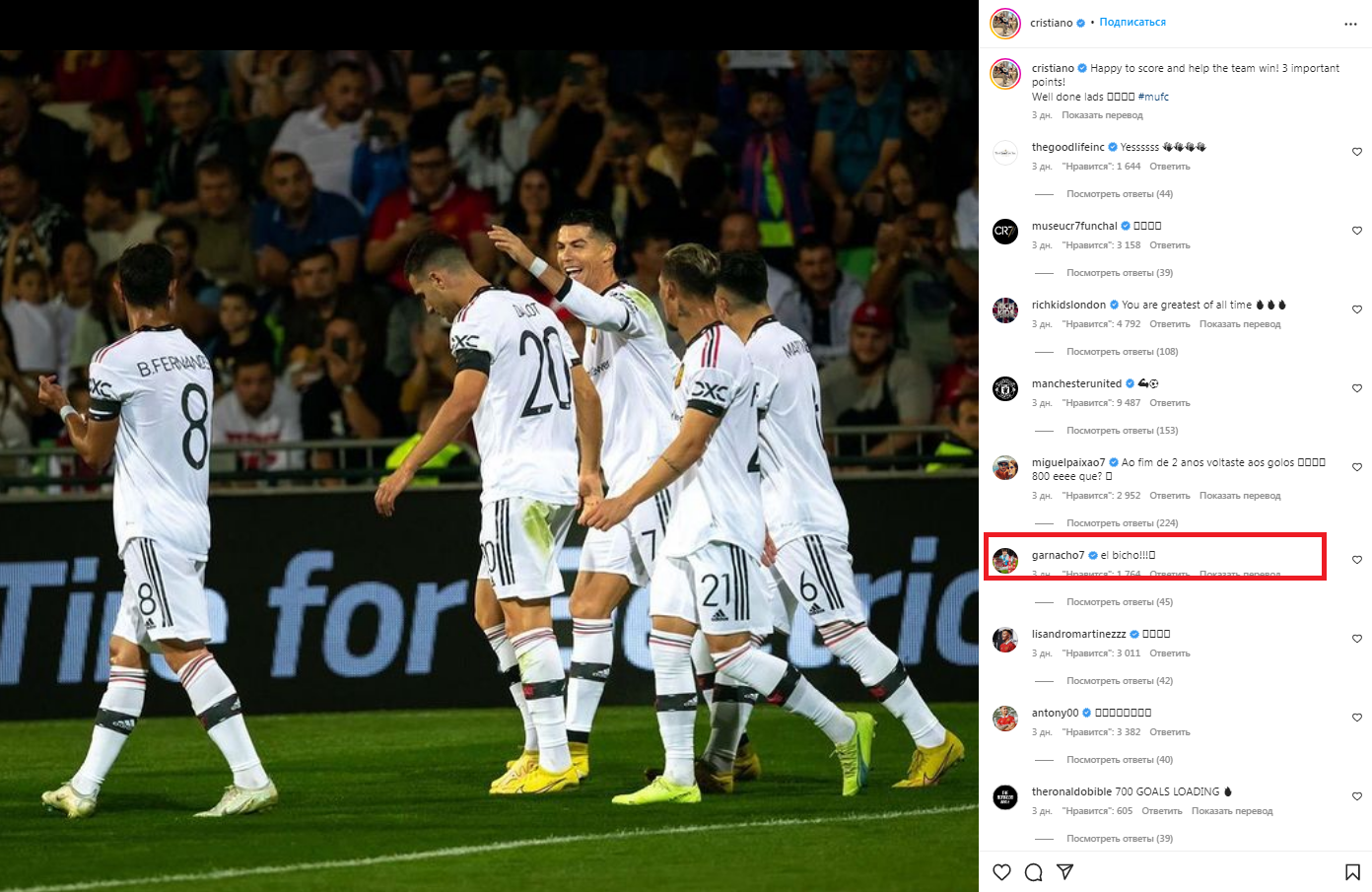Save the post with the bookmark icon

click(1352, 872)
